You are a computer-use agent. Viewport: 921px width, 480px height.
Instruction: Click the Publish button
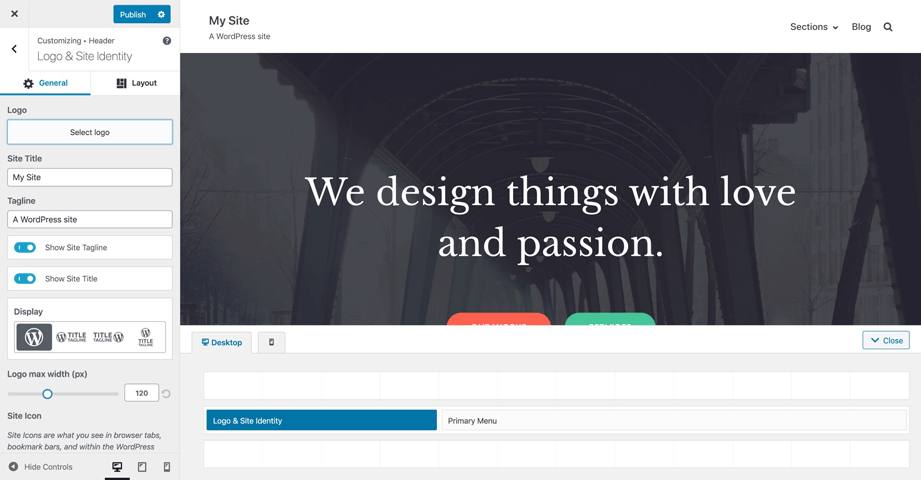point(133,14)
